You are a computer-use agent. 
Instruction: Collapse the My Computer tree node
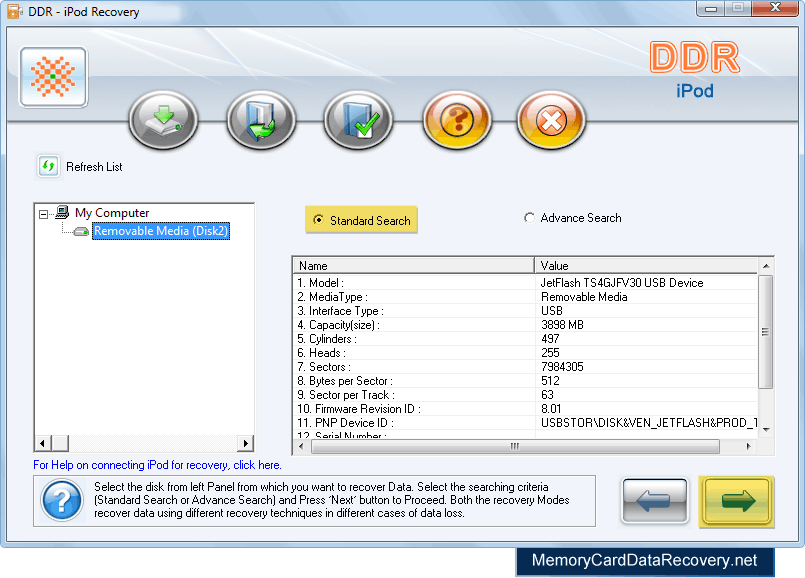click(x=44, y=214)
